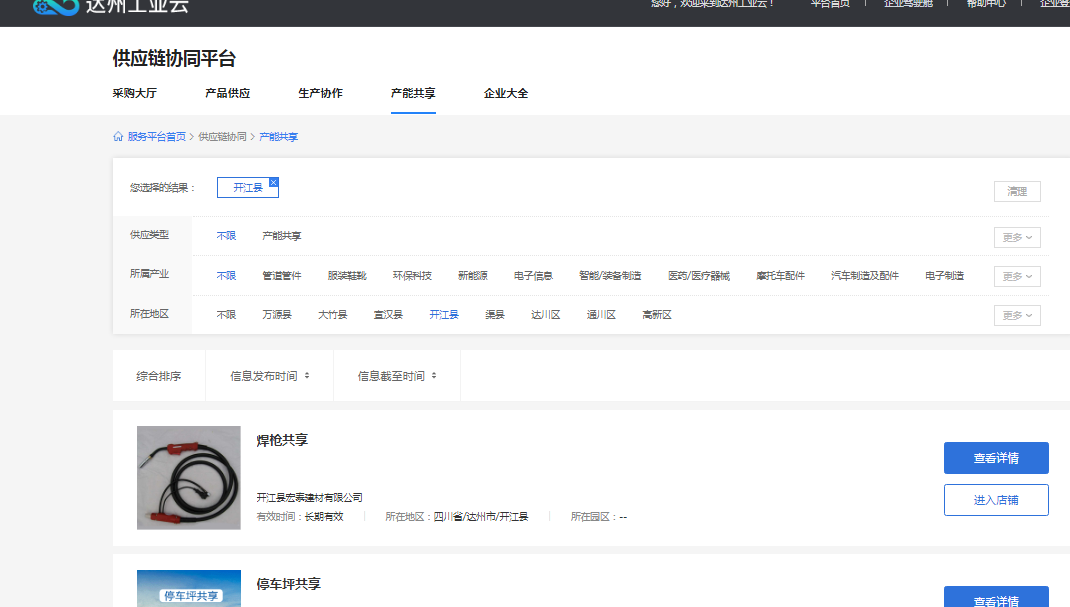Click the 达州工业云 logo icon

click(x=54, y=6)
